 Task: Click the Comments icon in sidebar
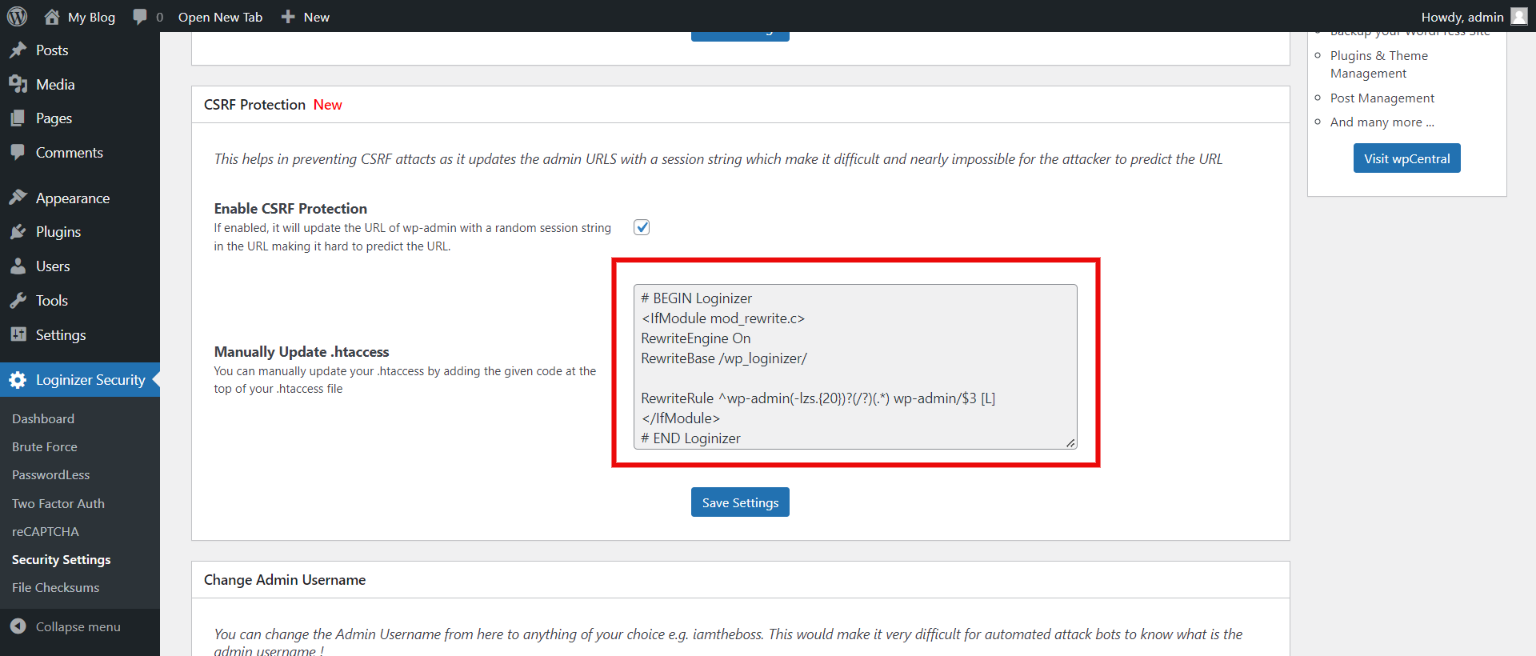tap(18, 152)
